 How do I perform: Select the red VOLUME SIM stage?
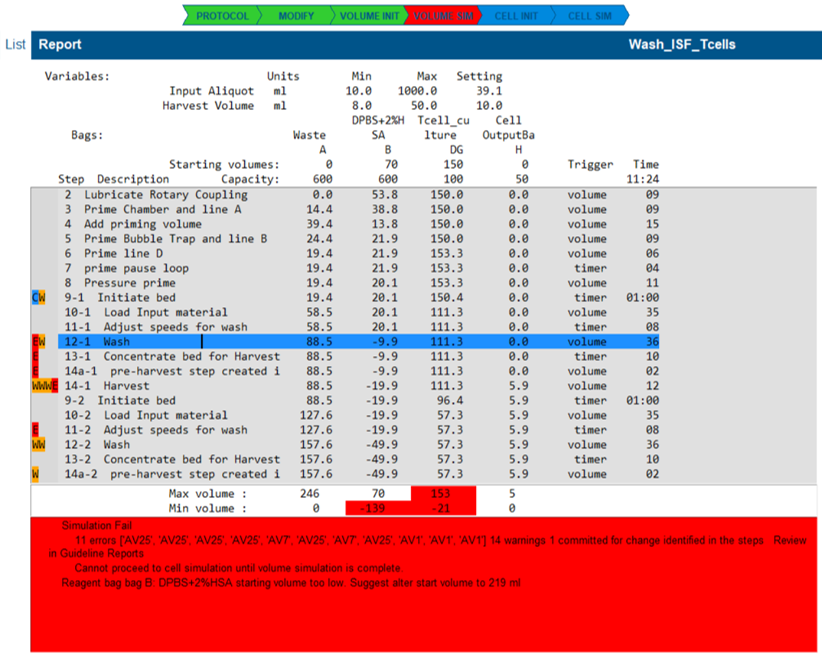(442, 16)
